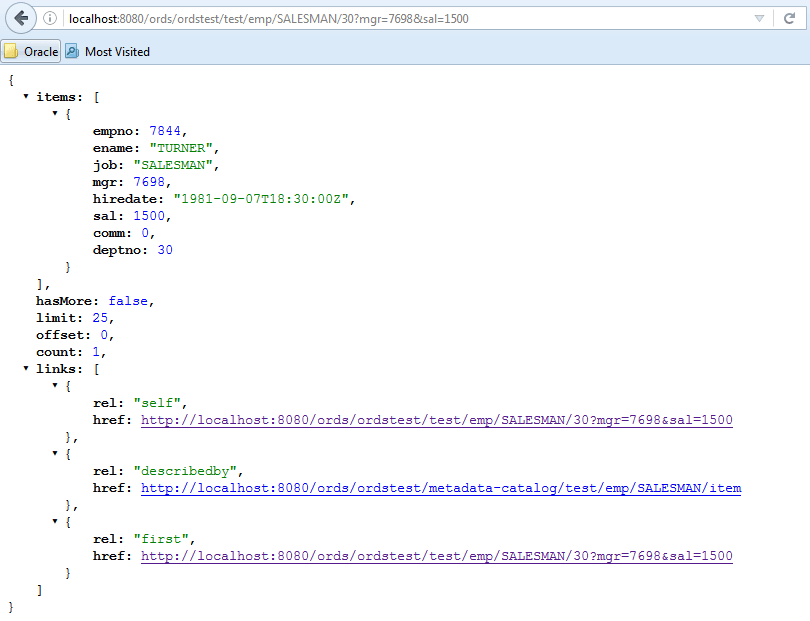810x621 pixels.
Task: Click the hasMore false value
Action: (128, 301)
